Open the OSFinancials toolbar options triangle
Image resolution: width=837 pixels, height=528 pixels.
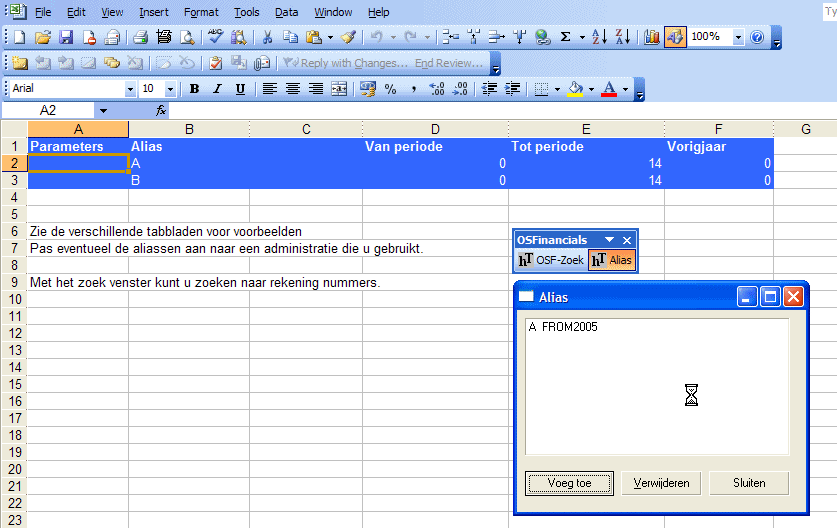pyautogui.click(x=609, y=240)
